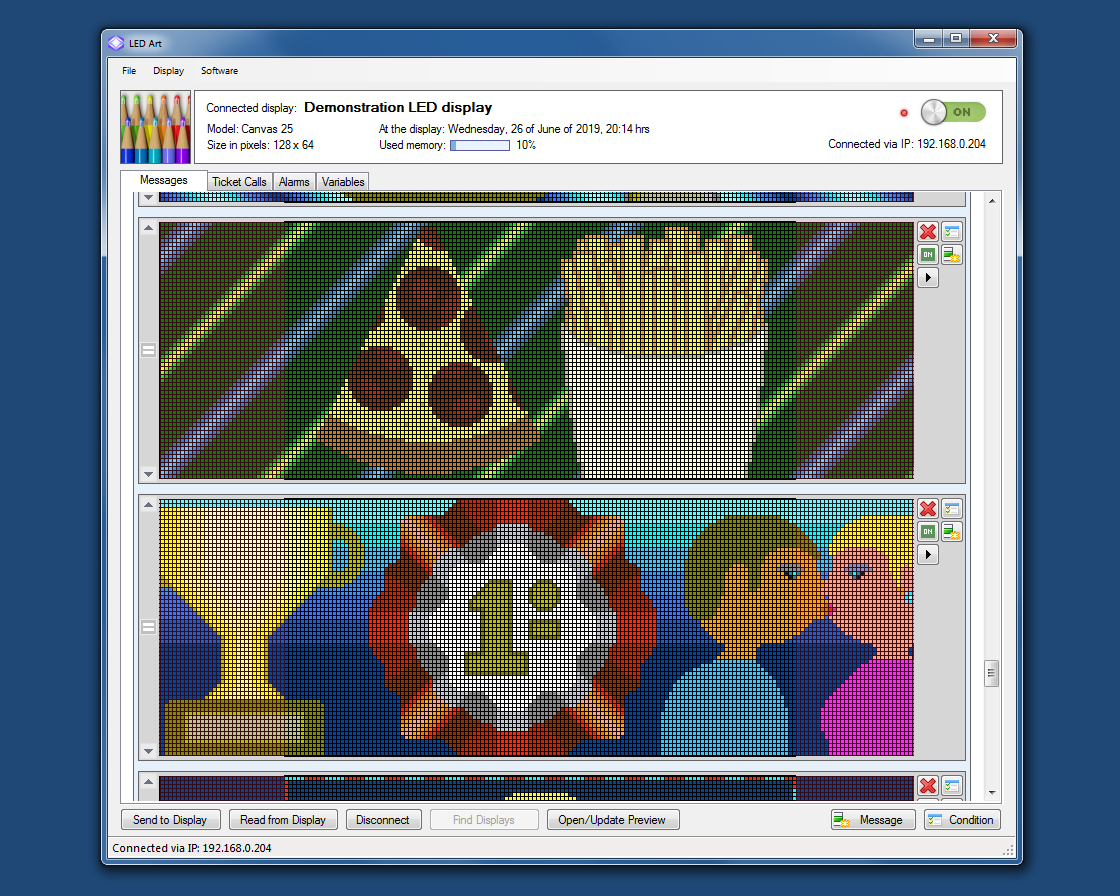The image size is (1120, 896).
Task: Click new message icon beside trophy message
Action: [x=951, y=532]
